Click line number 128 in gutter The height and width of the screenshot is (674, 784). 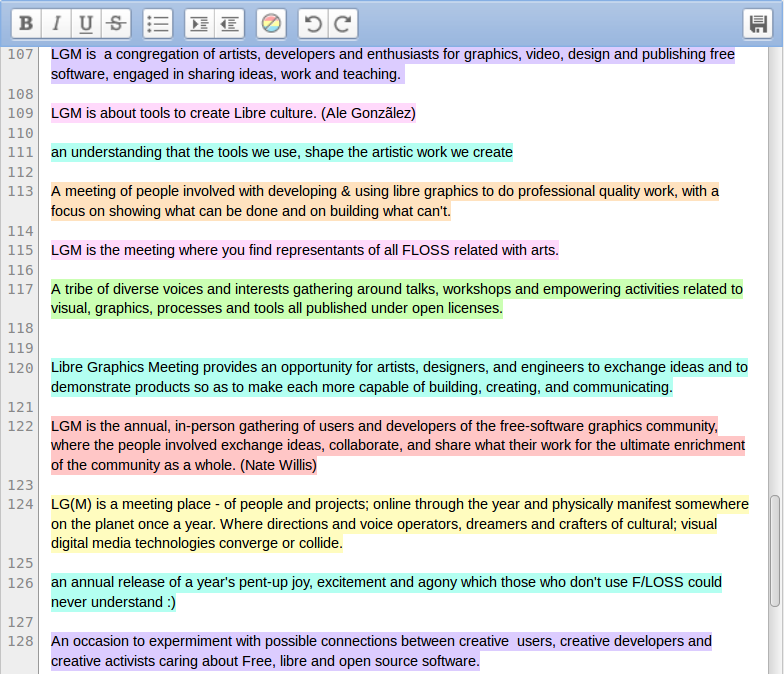(20, 641)
